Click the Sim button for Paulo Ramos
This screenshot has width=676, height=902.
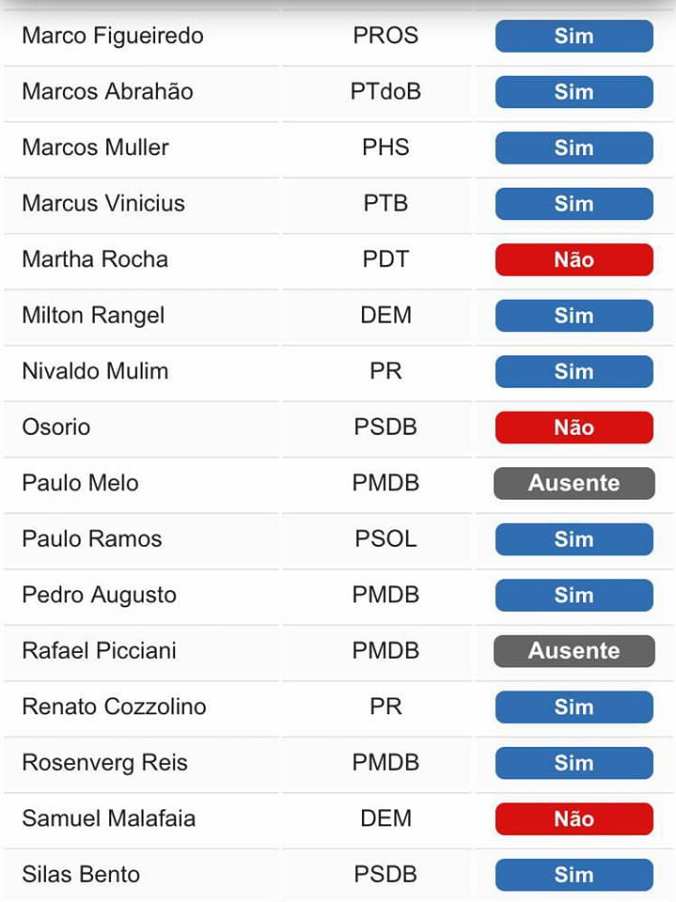(573, 539)
